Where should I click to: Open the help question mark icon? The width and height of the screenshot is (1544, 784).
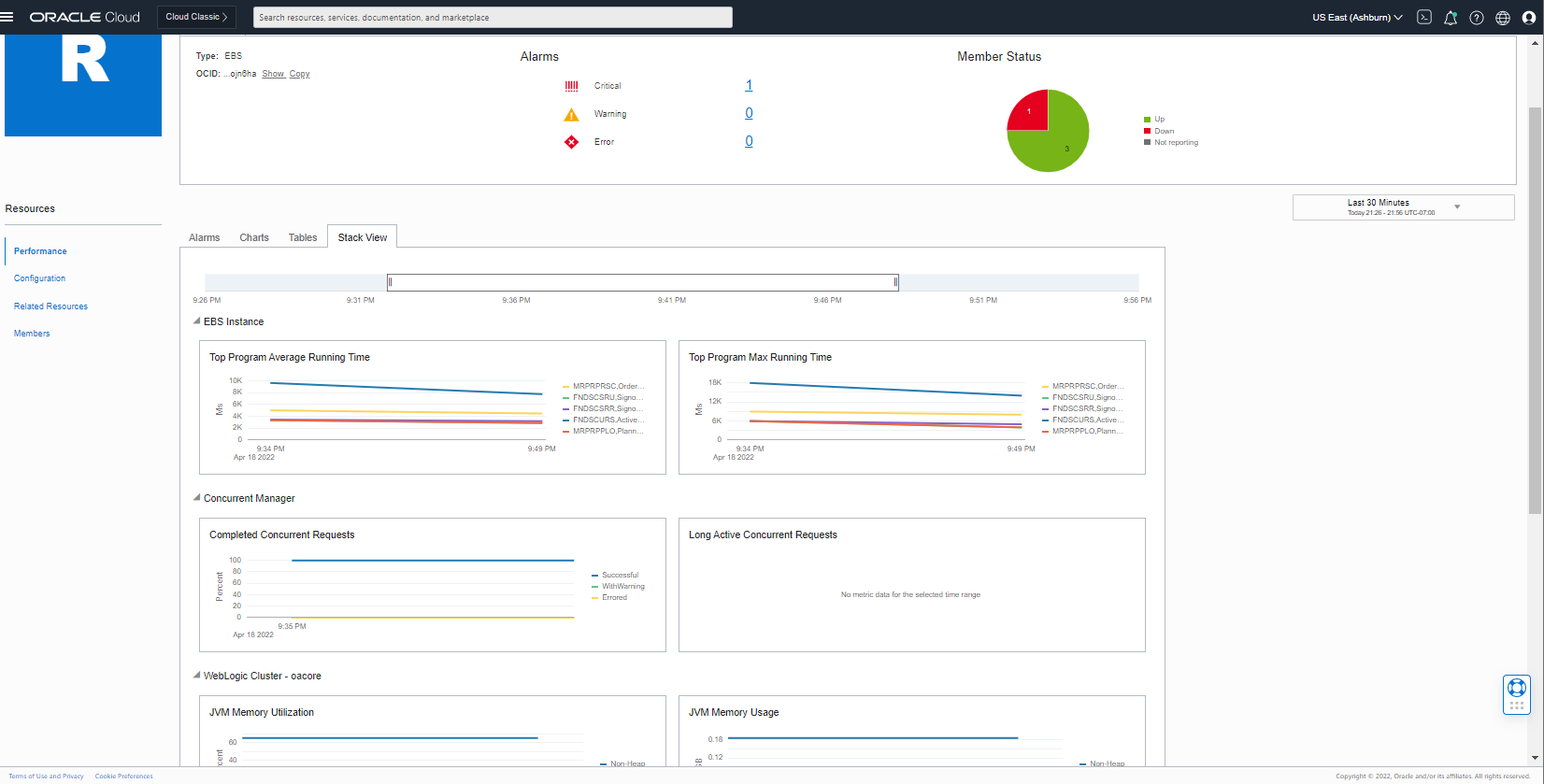coord(1477,18)
